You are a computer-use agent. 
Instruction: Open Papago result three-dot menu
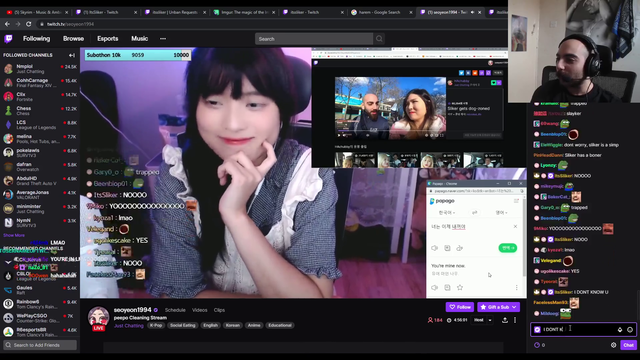tap(517, 288)
